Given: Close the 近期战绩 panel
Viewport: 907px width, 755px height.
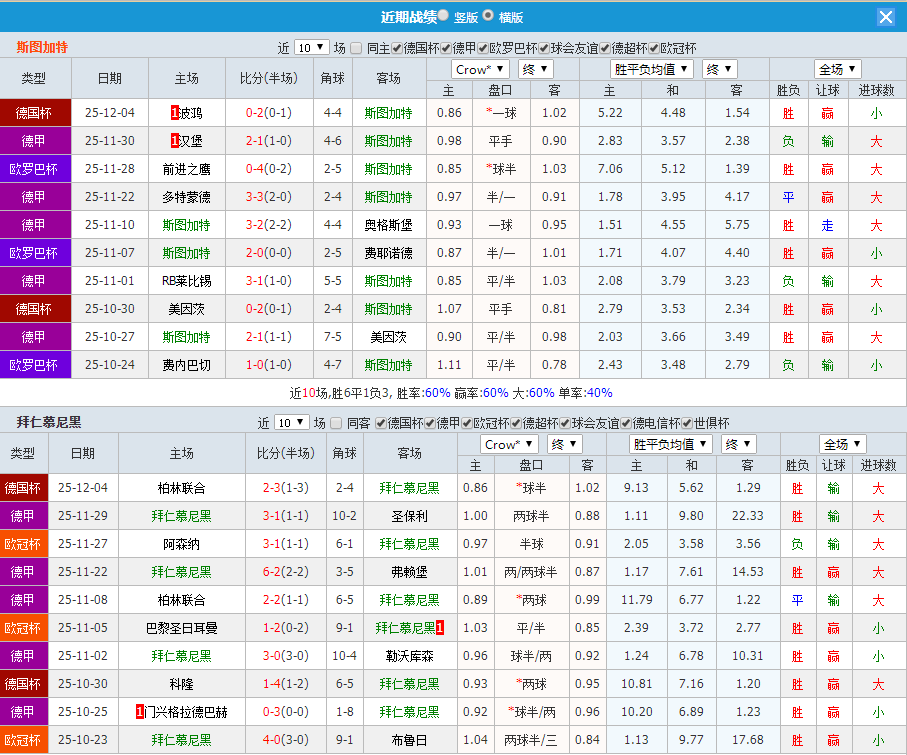Looking at the screenshot, I should (887, 16).
